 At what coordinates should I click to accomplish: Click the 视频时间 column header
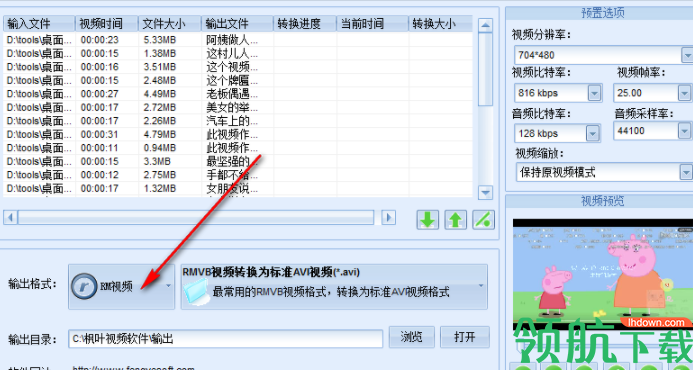point(107,23)
